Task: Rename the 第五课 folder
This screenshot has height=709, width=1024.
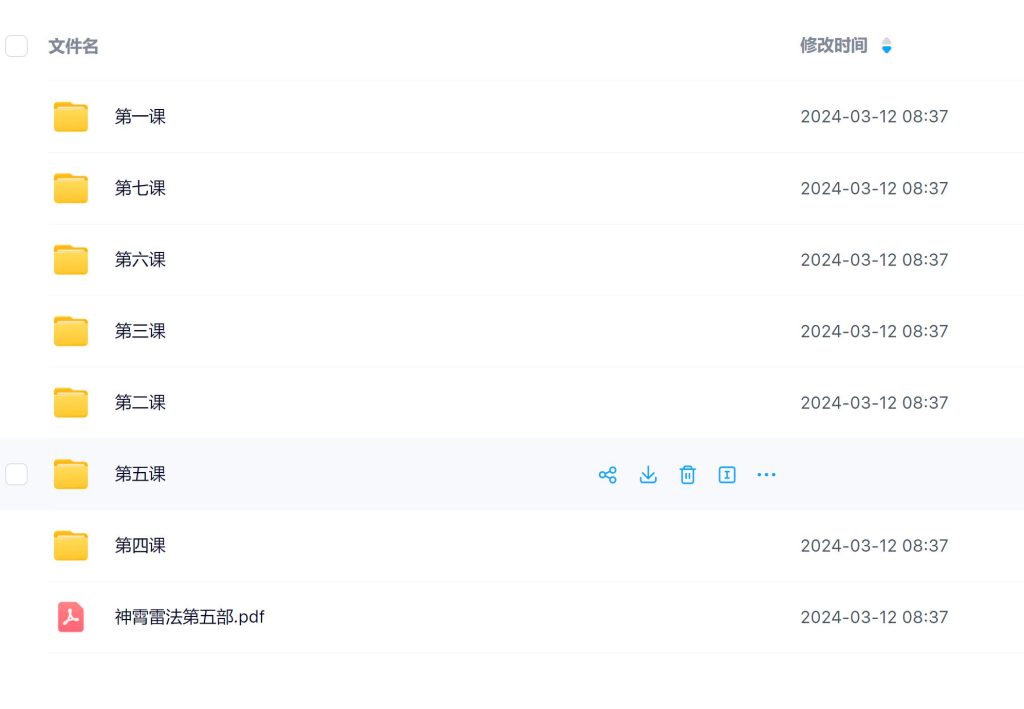Action: pos(727,474)
